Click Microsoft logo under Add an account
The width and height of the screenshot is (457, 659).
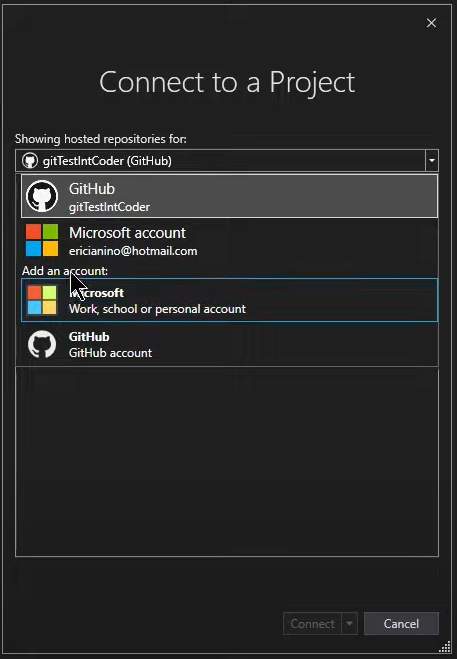point(42,300)
